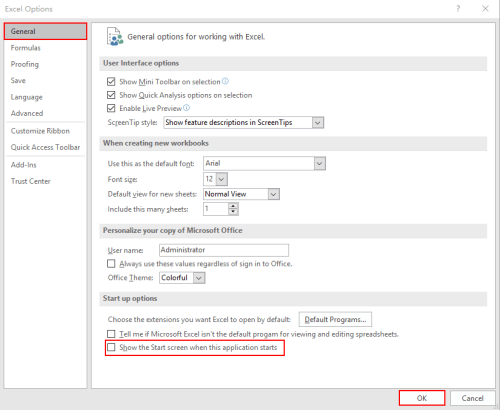Click the Mini Toolbar info icon
This screenshot has height=410, width=500.
225,81
